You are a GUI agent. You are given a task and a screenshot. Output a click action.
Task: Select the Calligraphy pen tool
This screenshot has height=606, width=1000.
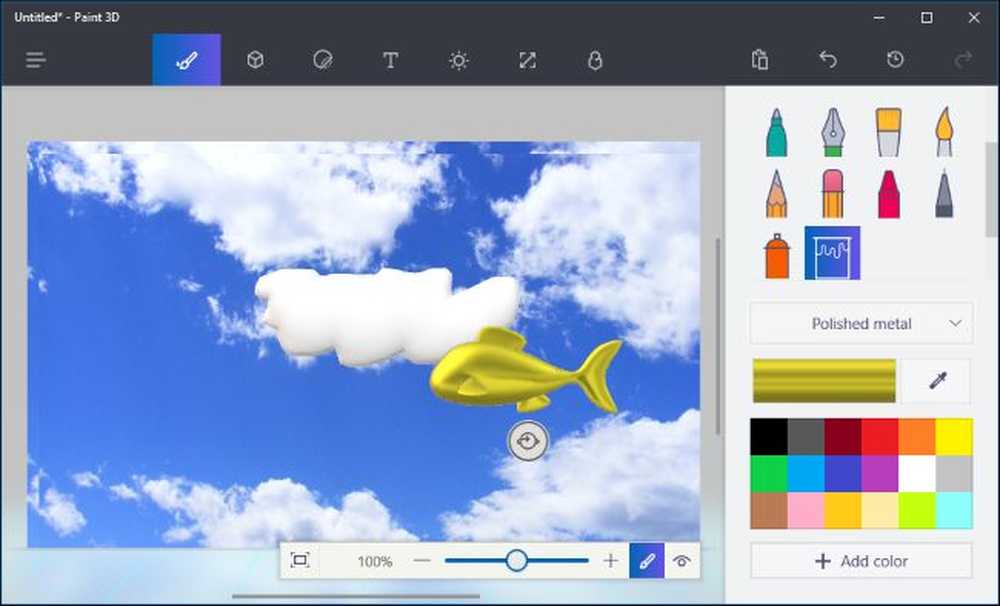tap(832, 132)
